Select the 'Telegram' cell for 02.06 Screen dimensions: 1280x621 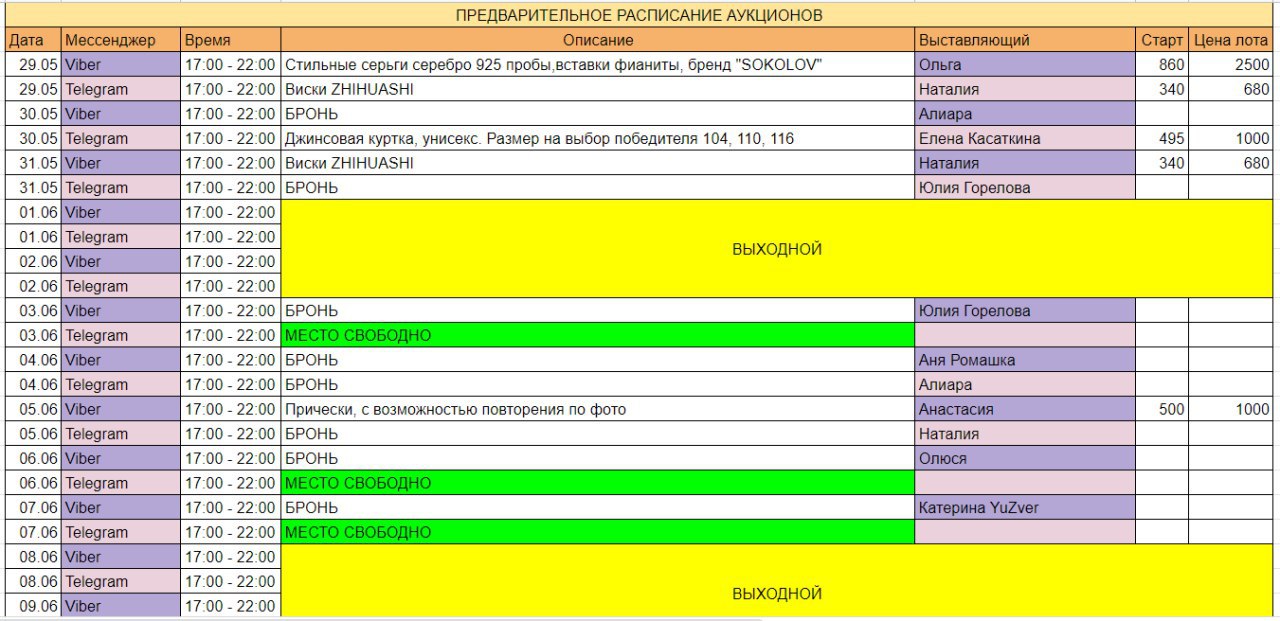tap(121, 286)
